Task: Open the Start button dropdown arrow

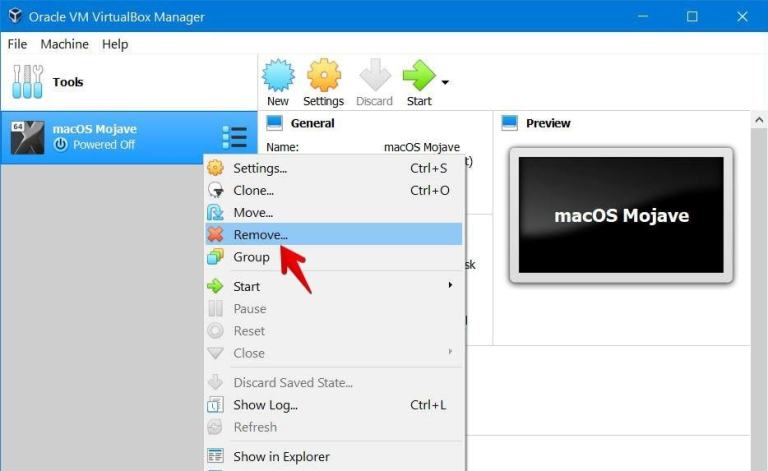Action: pos(445,82)
